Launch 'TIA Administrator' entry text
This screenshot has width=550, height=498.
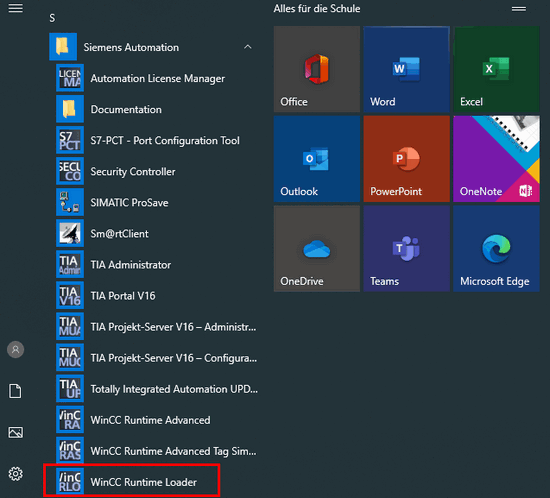click(x=130, y=264)
